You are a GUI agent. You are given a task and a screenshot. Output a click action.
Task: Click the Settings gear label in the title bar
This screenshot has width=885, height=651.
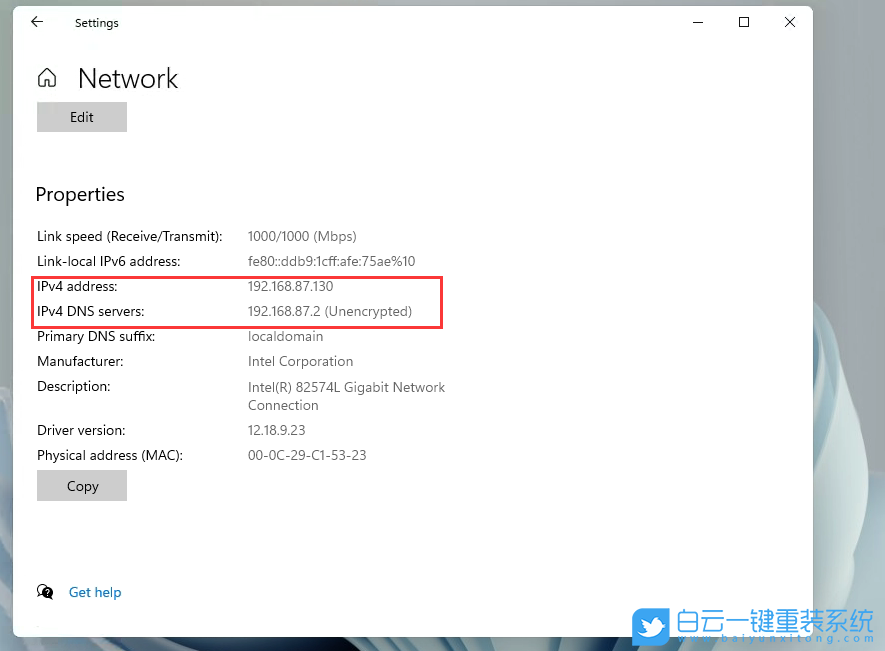point(96,22)
